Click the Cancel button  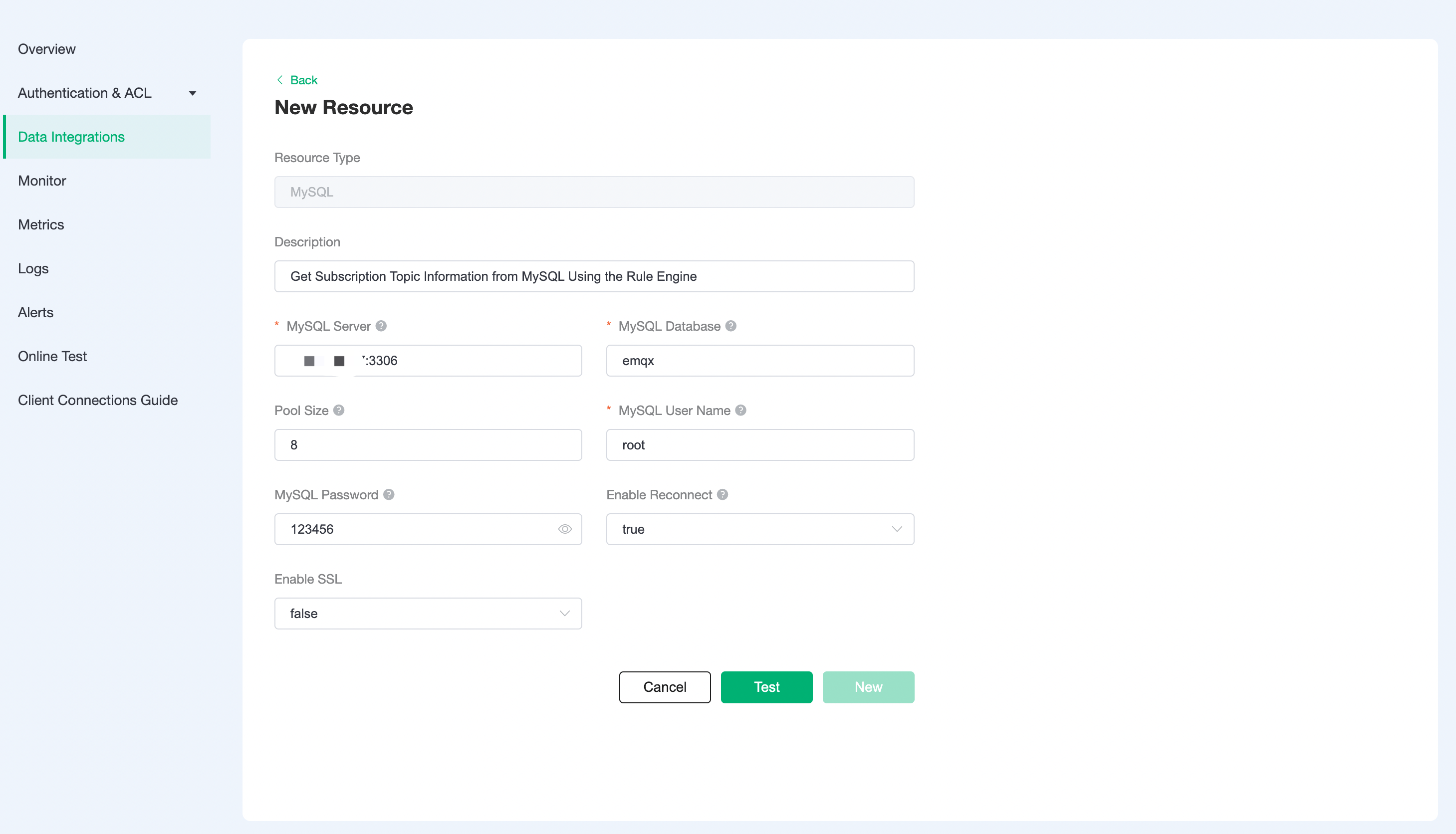[665, 687]
